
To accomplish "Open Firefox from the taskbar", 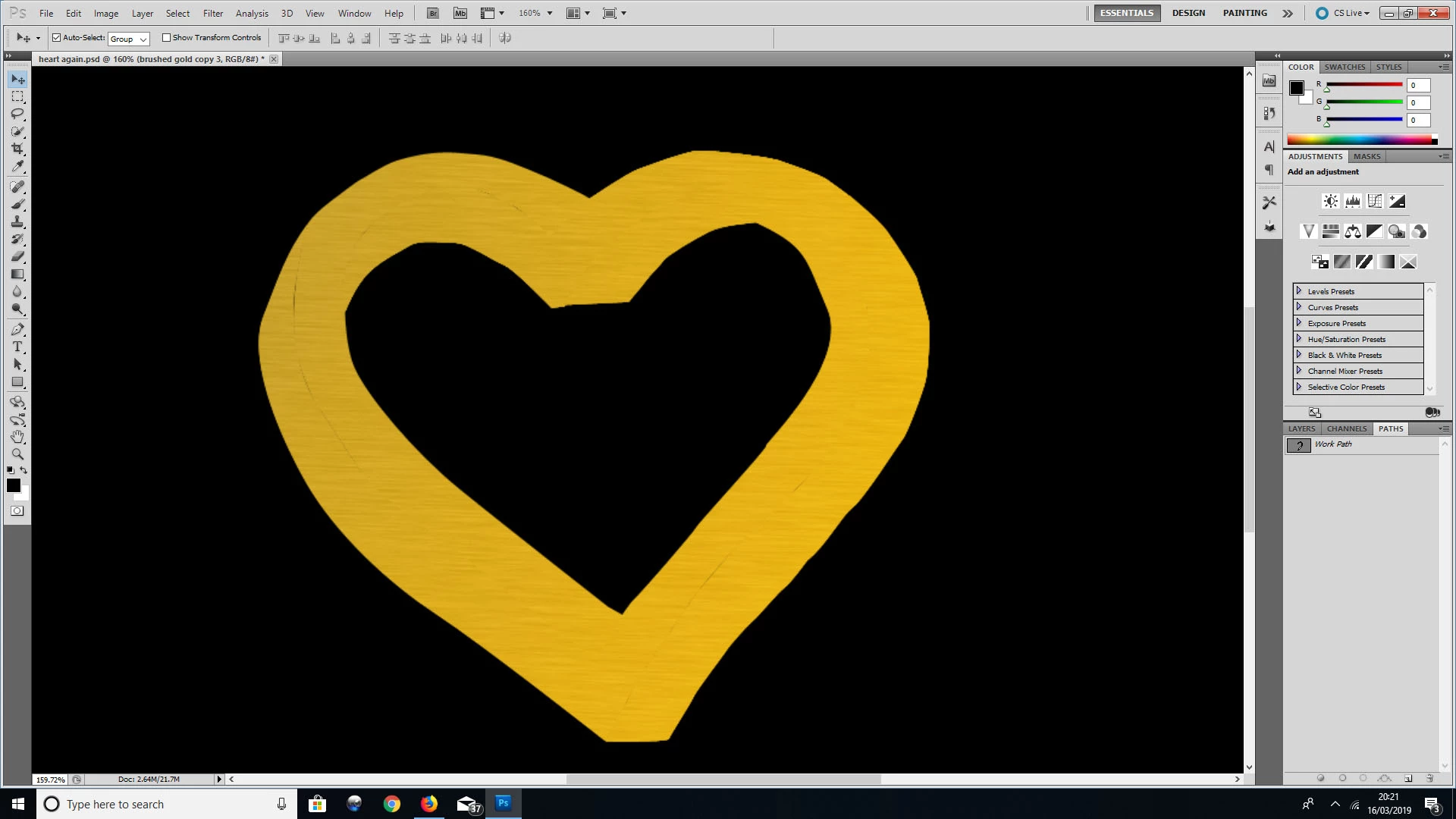I will pyautogui.click(x=428, y=804).
